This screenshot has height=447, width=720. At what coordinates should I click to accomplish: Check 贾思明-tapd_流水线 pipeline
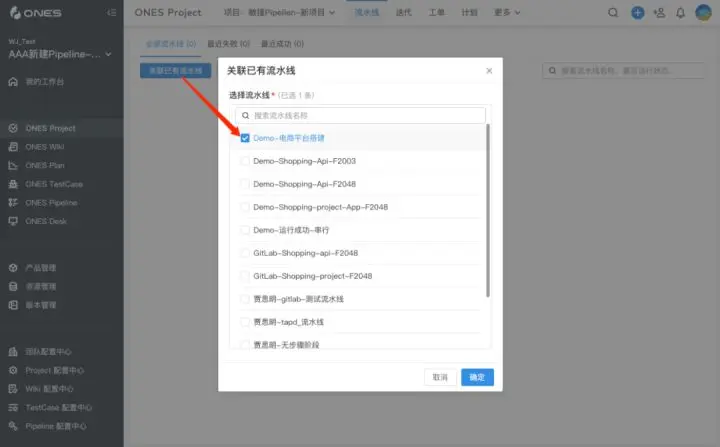(x=245, y=322)
